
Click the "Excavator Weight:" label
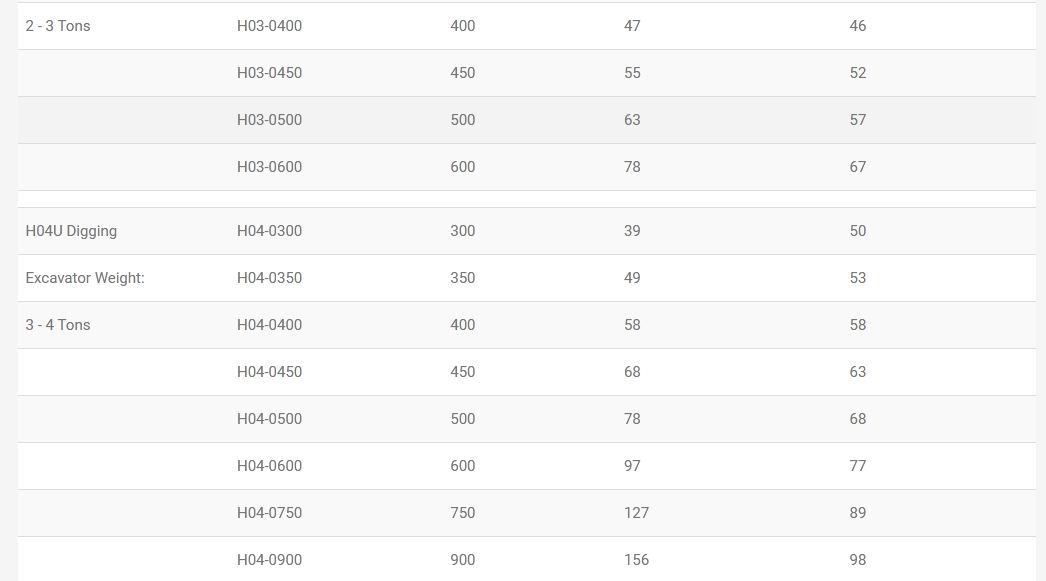(x=85, y=278)
